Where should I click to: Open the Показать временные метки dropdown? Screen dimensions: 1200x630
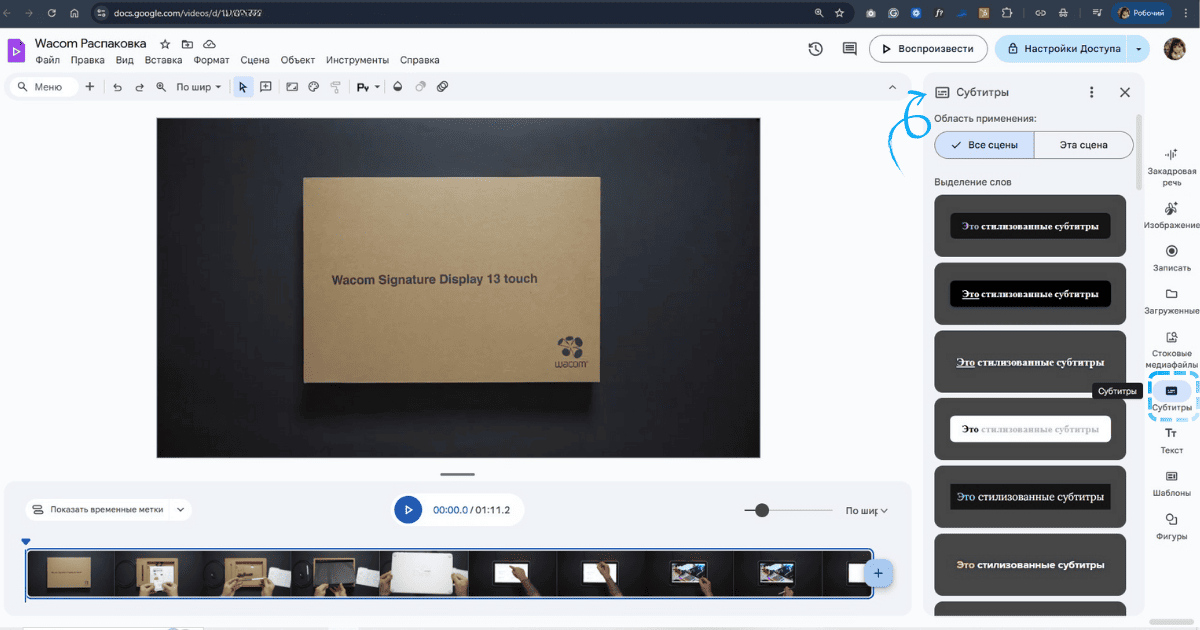tap(106, 509)
